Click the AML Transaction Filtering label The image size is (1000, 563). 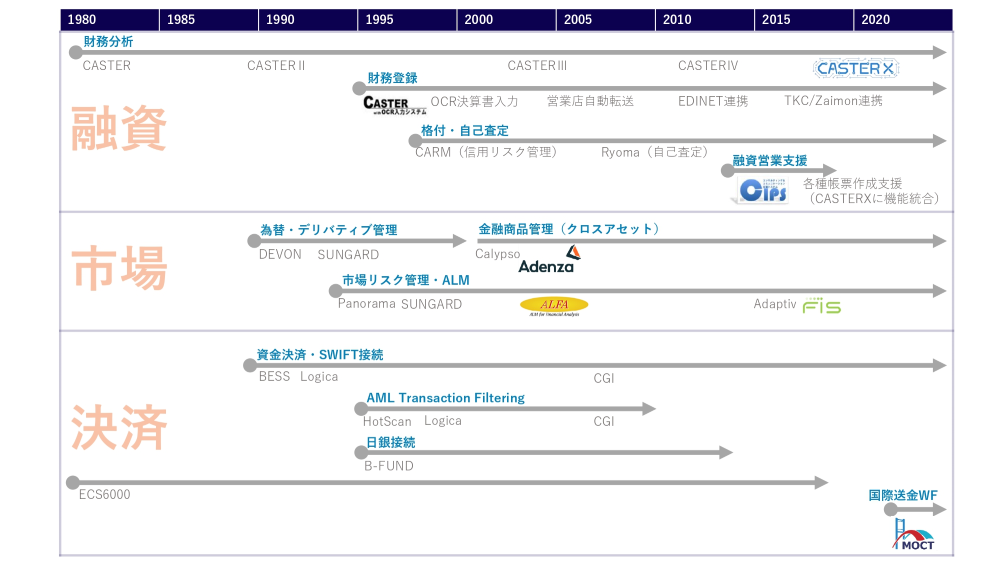pos(445,398)
